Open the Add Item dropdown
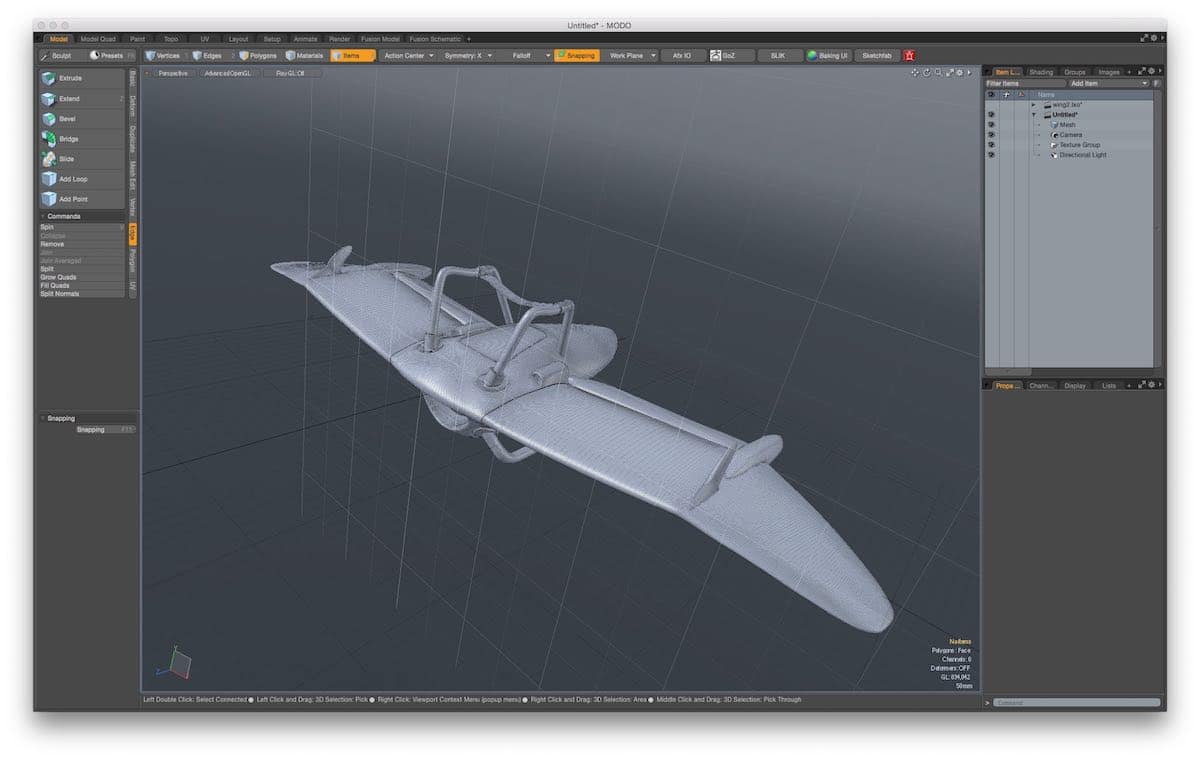Viewport: 1200px width, 759px height. pos(1108,84)
